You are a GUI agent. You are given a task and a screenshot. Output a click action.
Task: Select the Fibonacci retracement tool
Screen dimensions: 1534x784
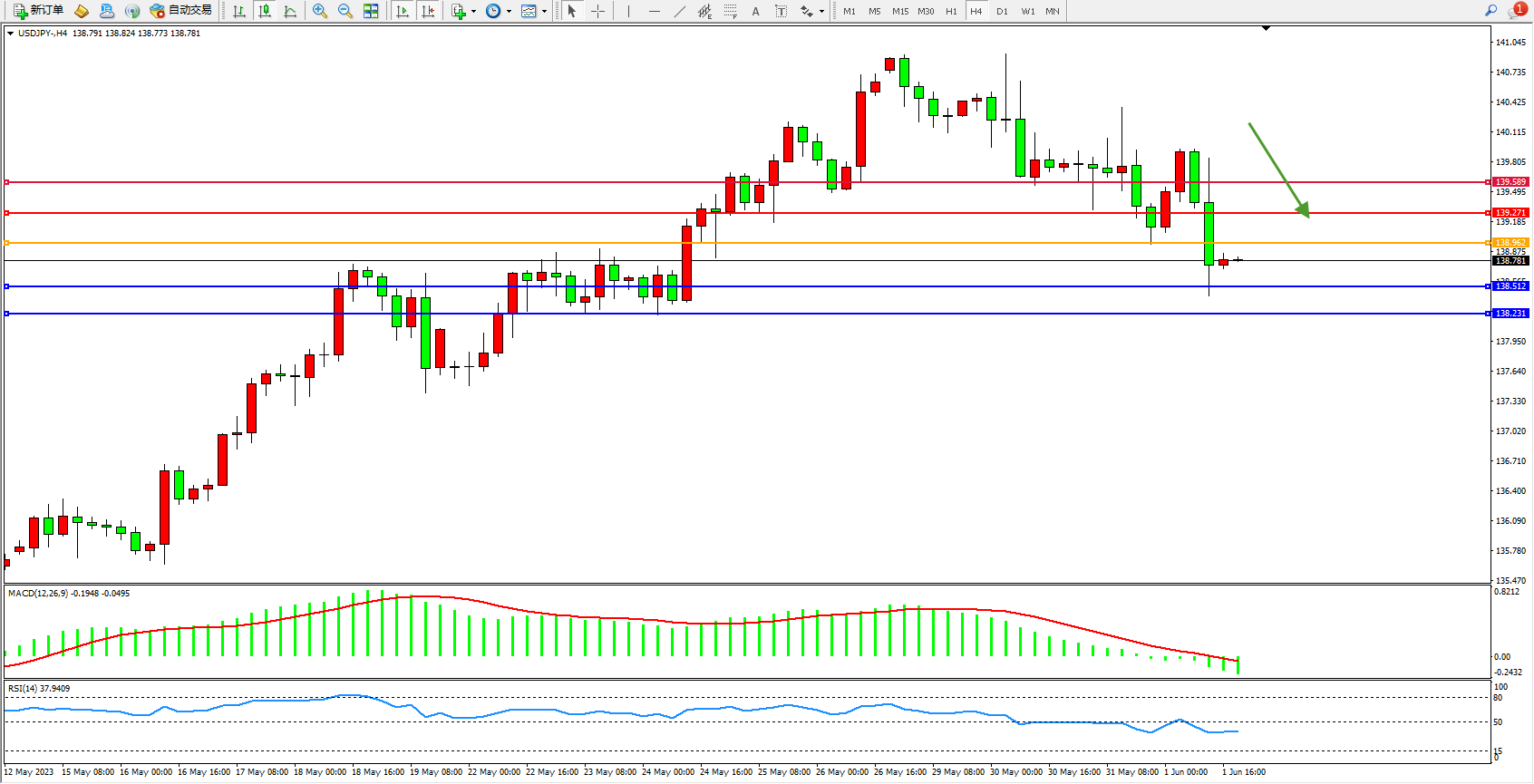(730, 11)
